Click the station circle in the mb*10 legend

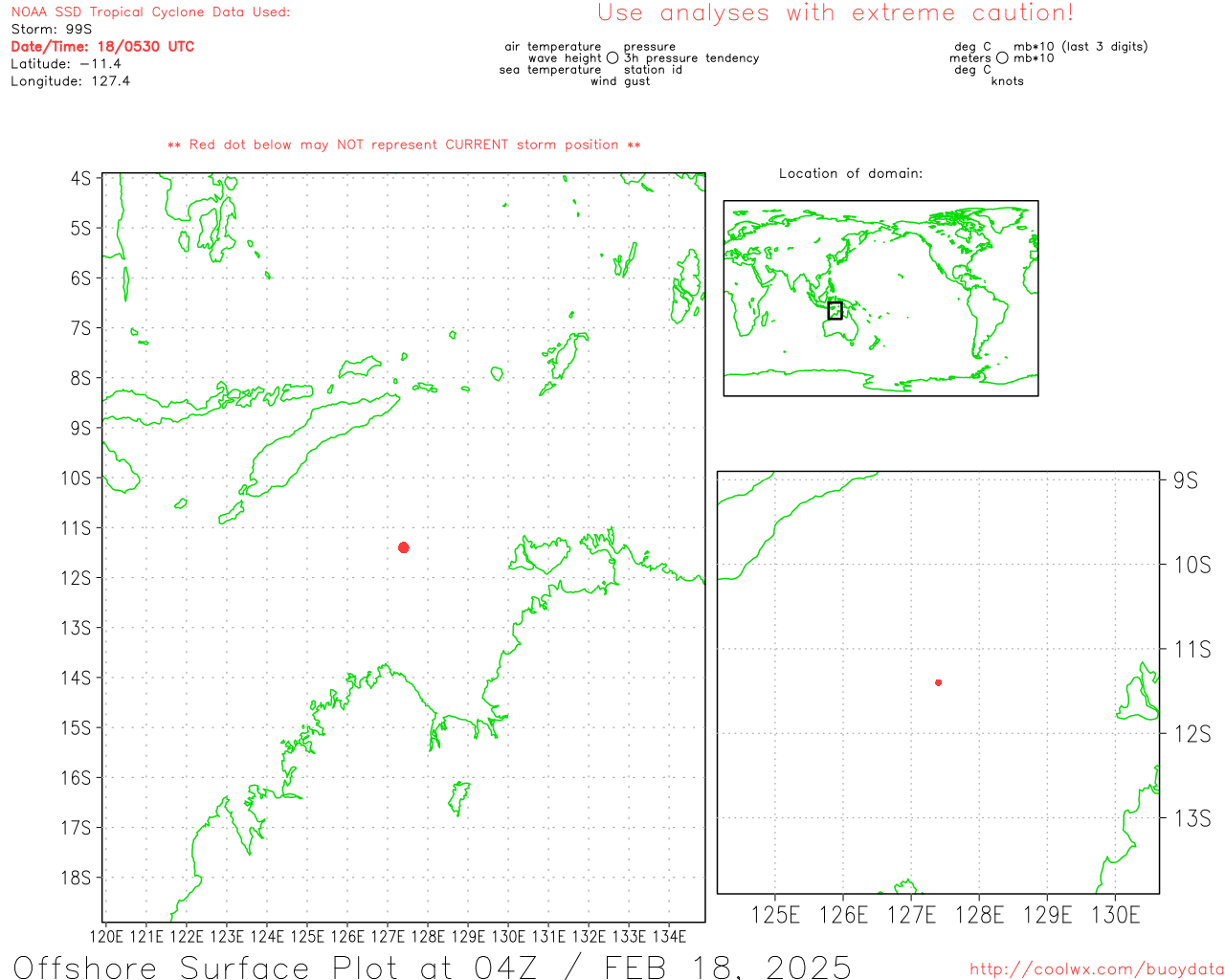point(1002,57)
